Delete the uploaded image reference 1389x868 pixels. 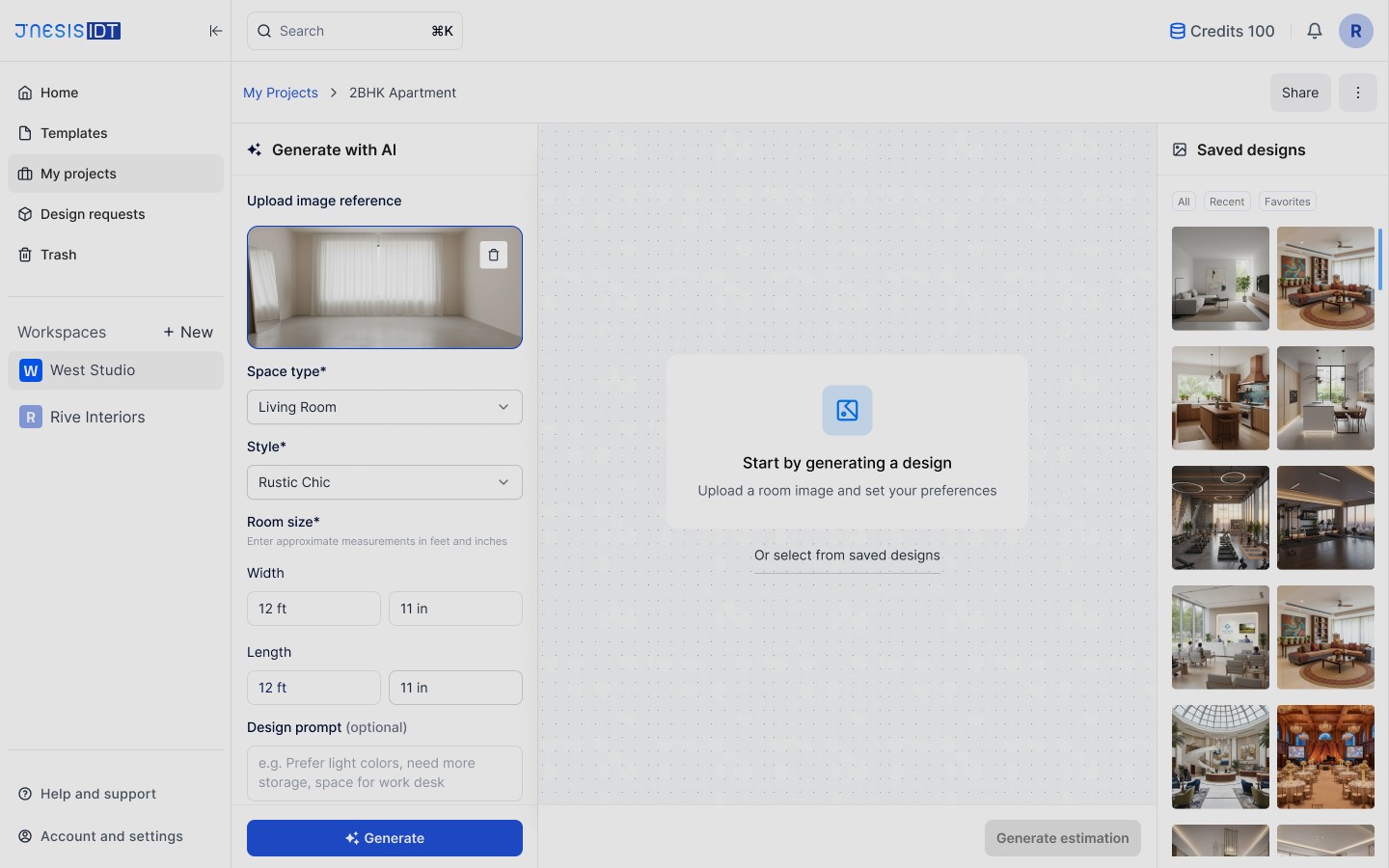(x=493, y=255)
